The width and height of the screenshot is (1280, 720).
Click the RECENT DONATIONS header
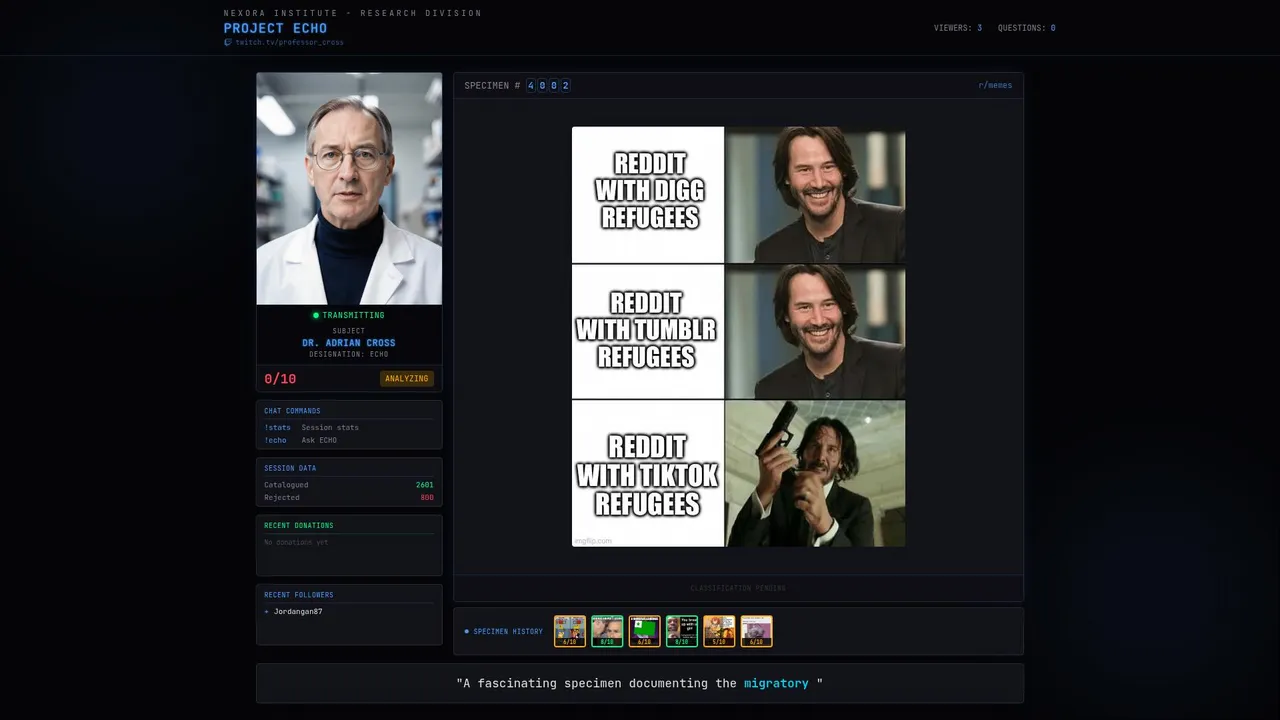click(299, 526)
